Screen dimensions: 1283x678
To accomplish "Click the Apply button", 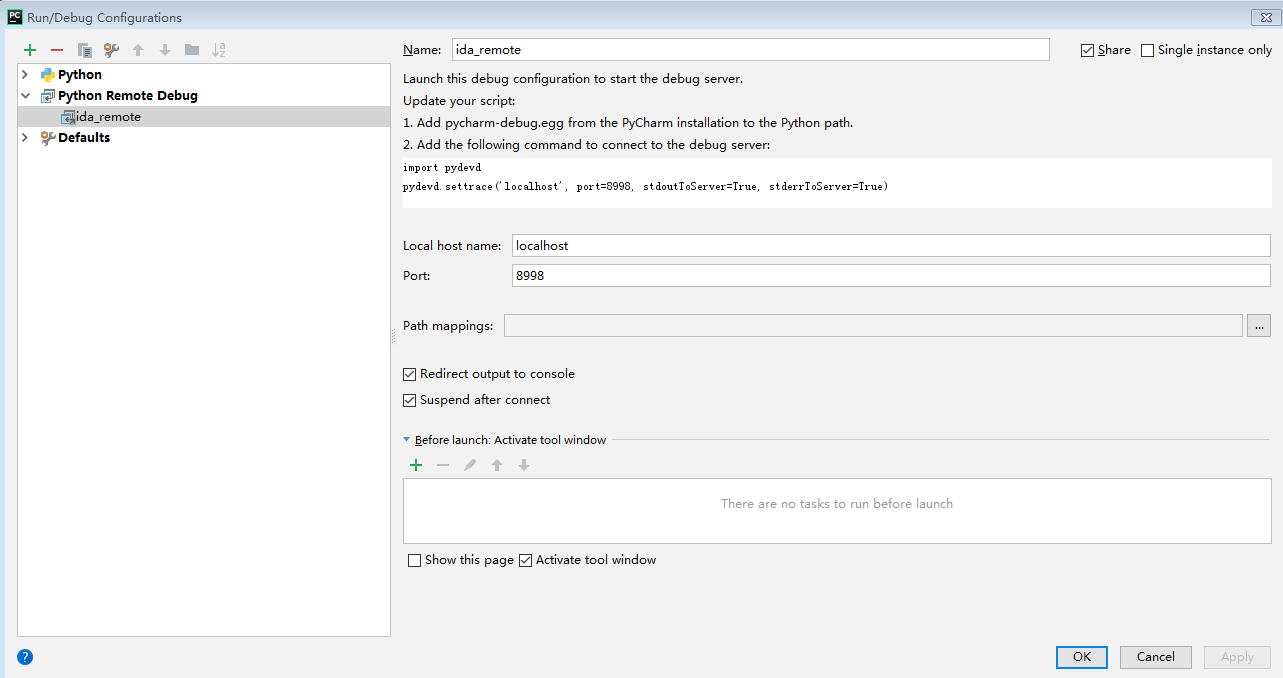I will [x=1237, y=657].
